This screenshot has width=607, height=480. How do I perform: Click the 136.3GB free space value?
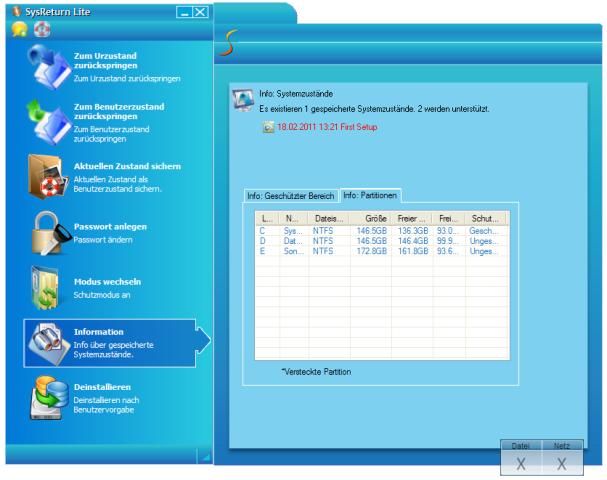(413, 231)
